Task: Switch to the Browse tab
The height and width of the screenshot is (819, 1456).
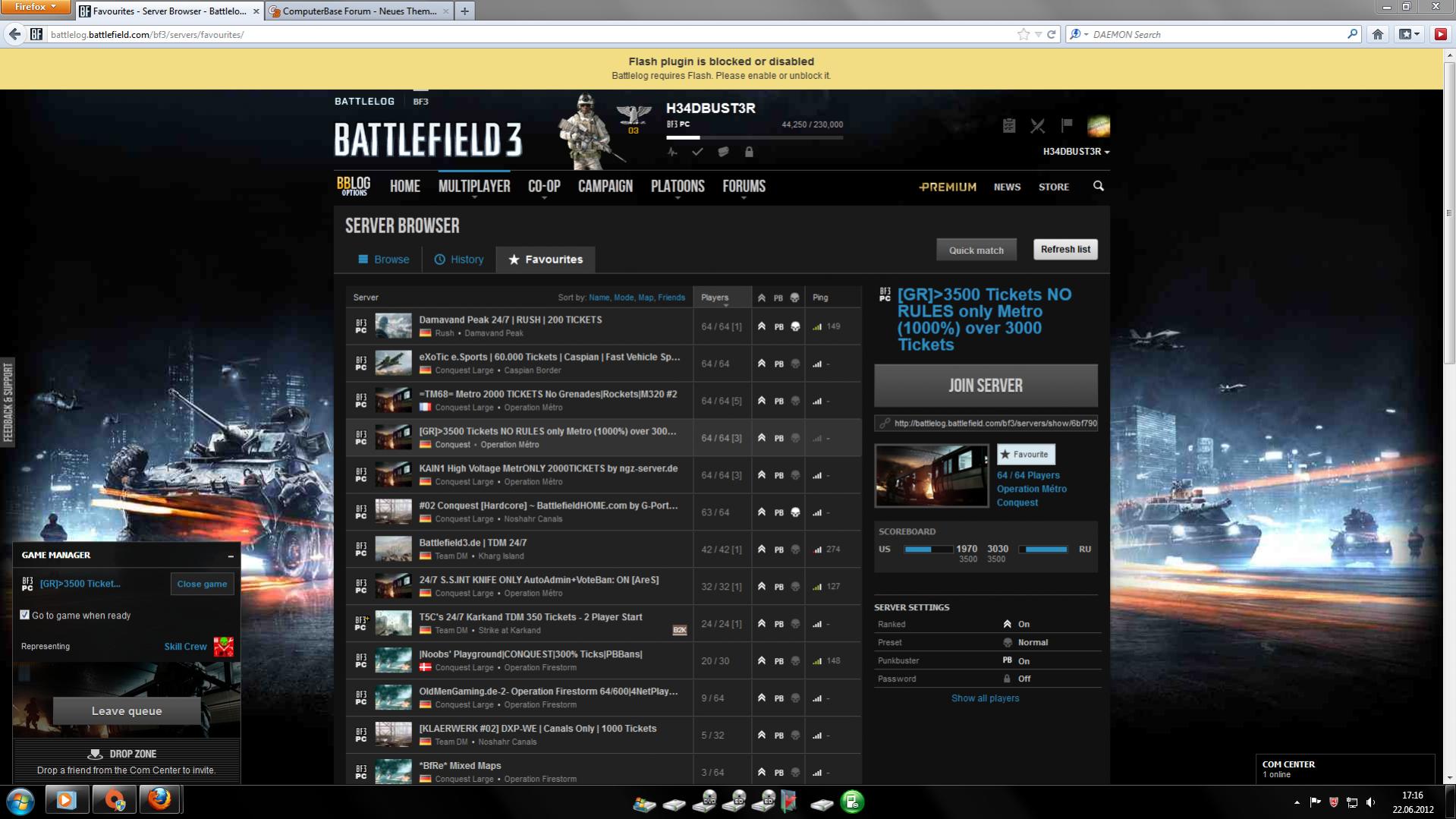Action: 383,260
